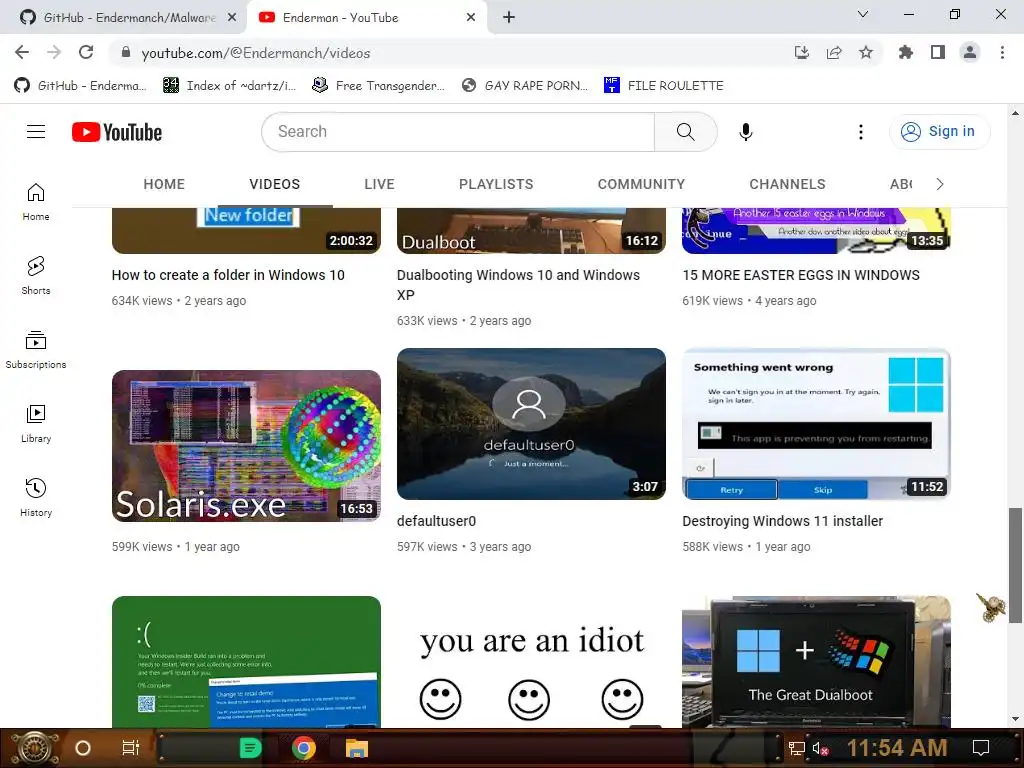Image resolution: width=1024 pixels, height=768 pixels.
Task: Select the PLAYLISTS channel tab
Action: coord(496,184)
